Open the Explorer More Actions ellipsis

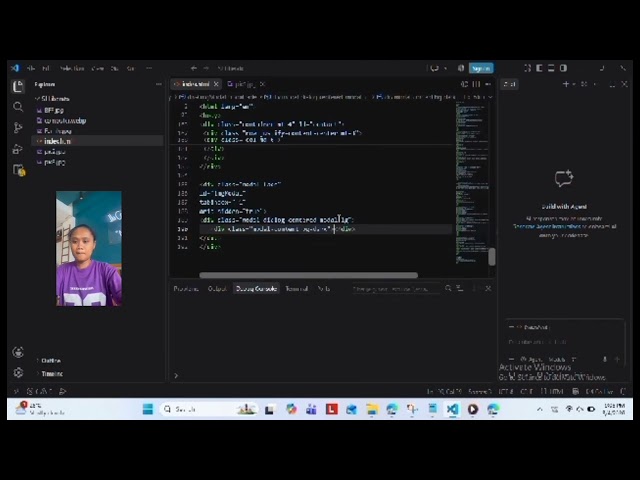[158, 84]
